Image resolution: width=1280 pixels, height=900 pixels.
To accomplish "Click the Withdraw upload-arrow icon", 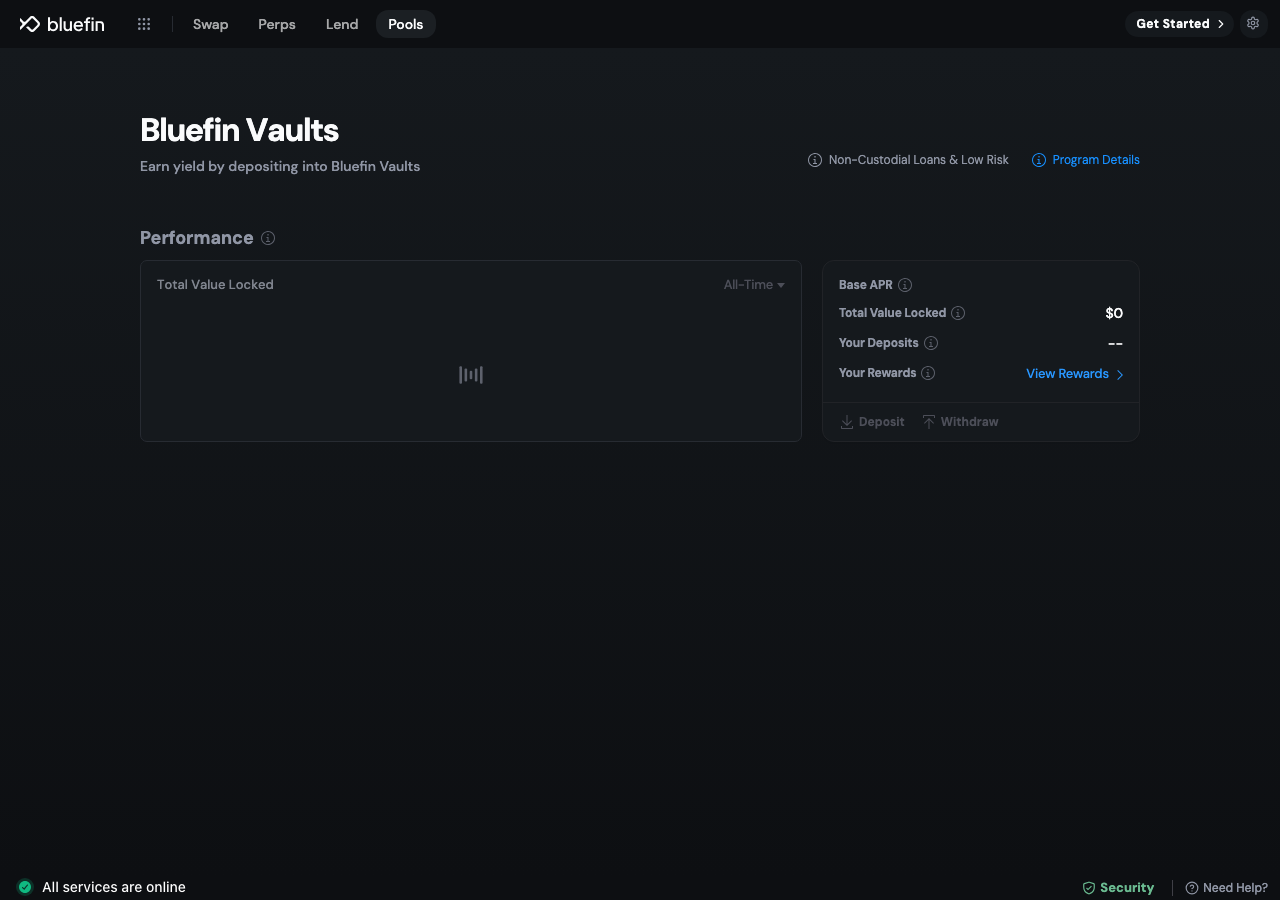I will [929, 422].
